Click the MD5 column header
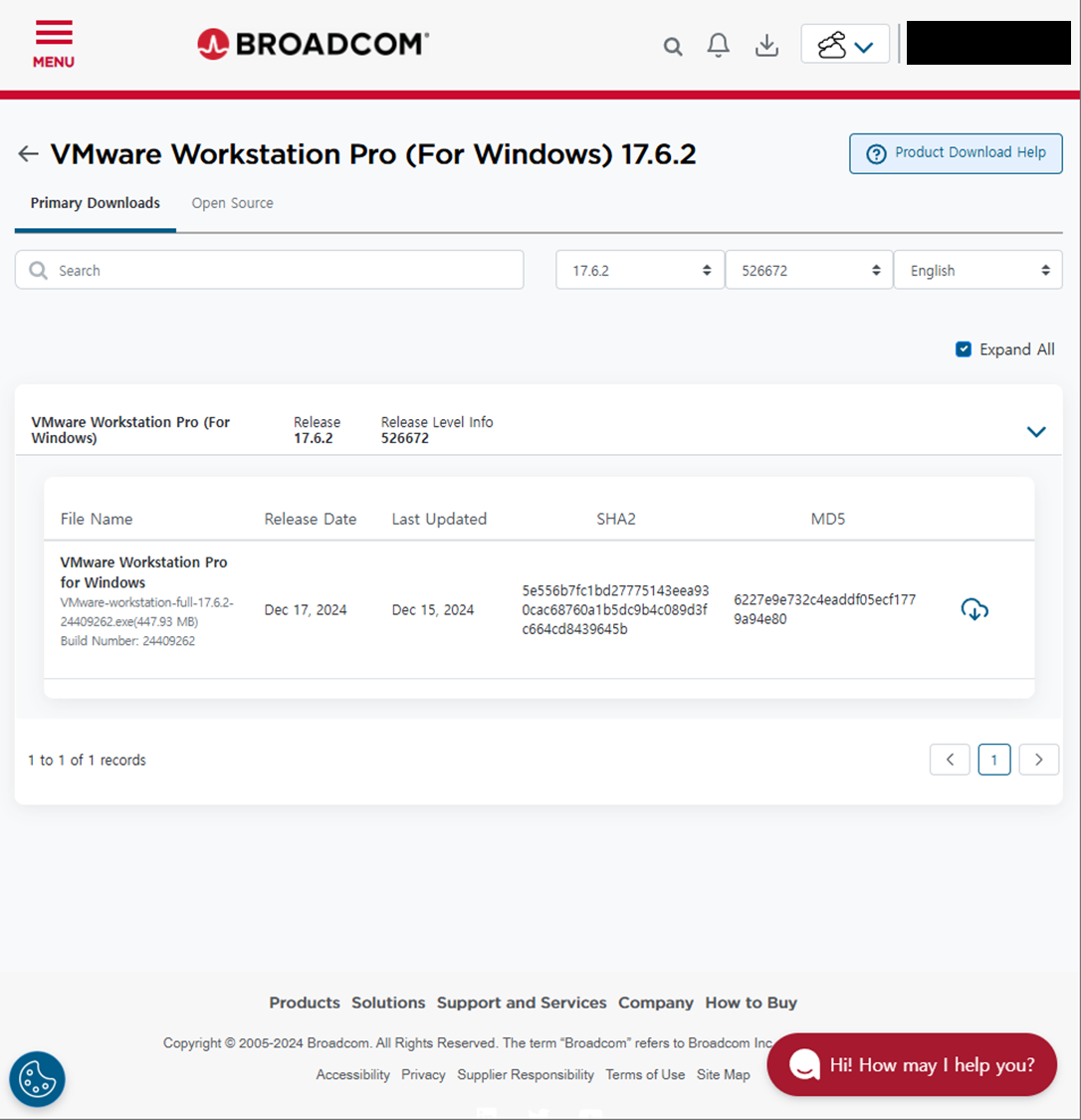This screenshot has width=1081, height=1120. 827,519
